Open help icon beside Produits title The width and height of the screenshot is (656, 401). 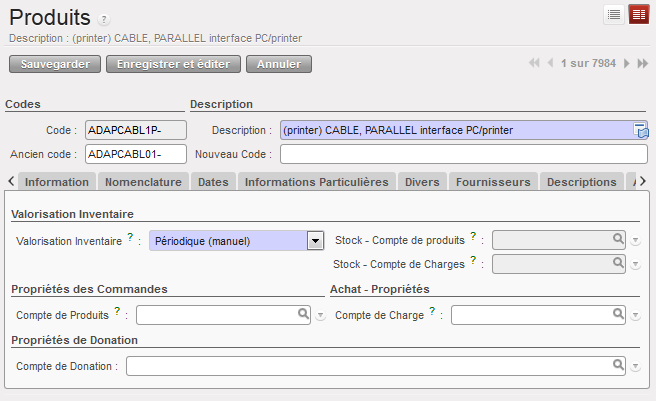(x=105, y=20)
